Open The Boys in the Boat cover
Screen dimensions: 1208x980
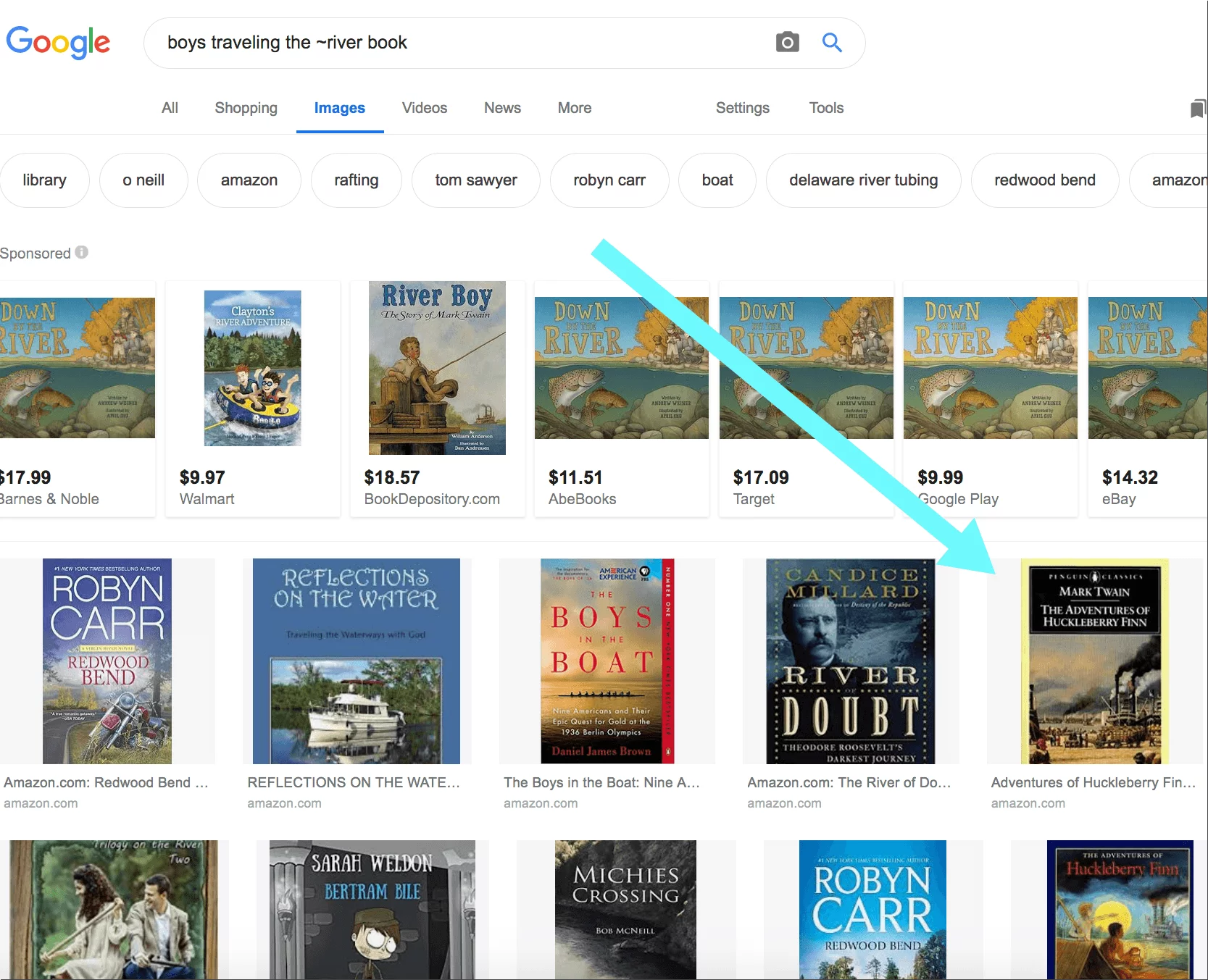click(607, 661)
